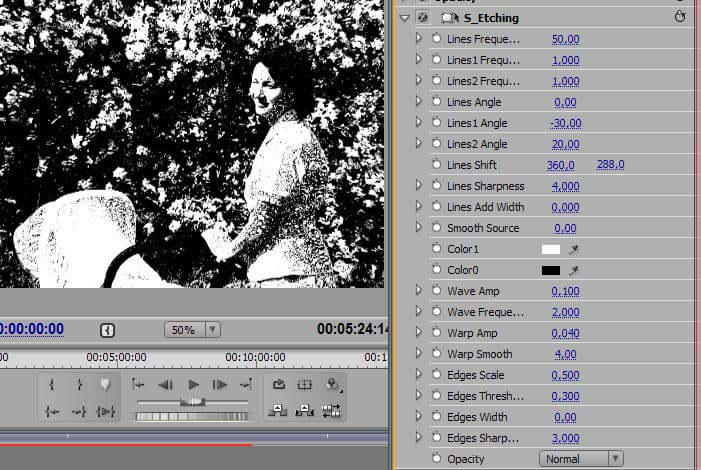Toggle animation stopwatch for Lines Angle
701x470 pixels.
437,101
